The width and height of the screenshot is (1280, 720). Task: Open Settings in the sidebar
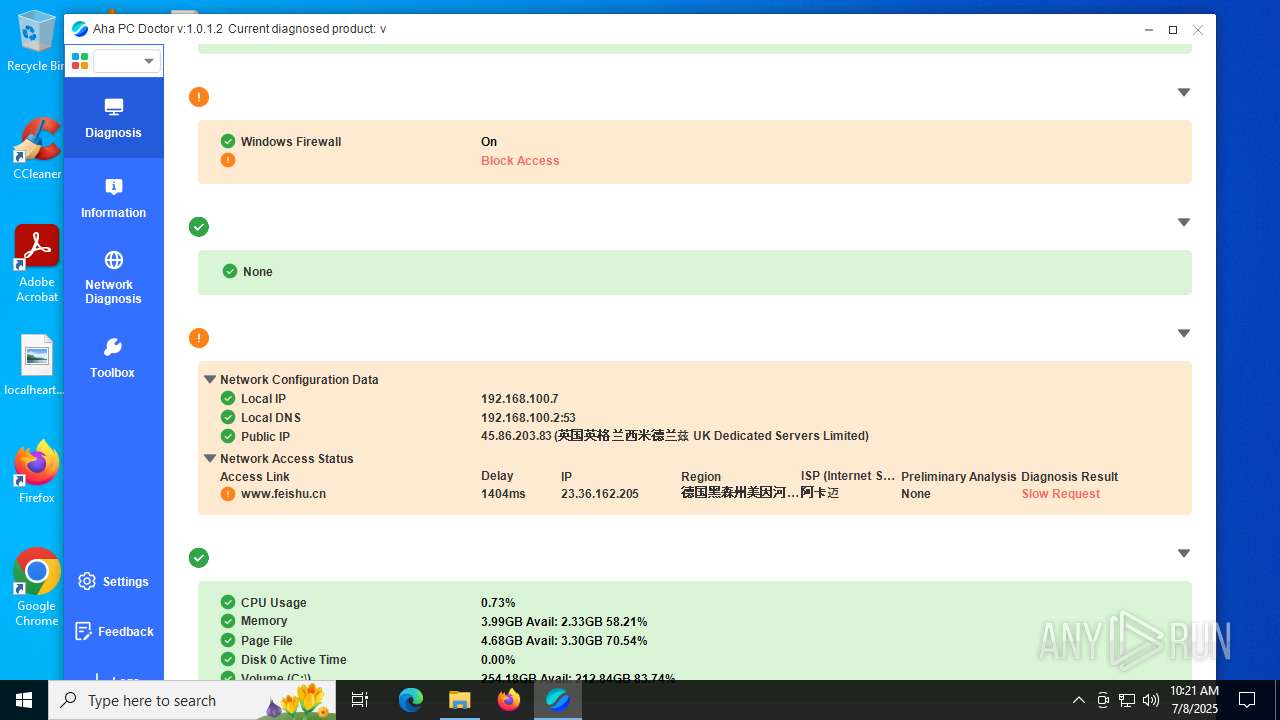coord(113,582)
